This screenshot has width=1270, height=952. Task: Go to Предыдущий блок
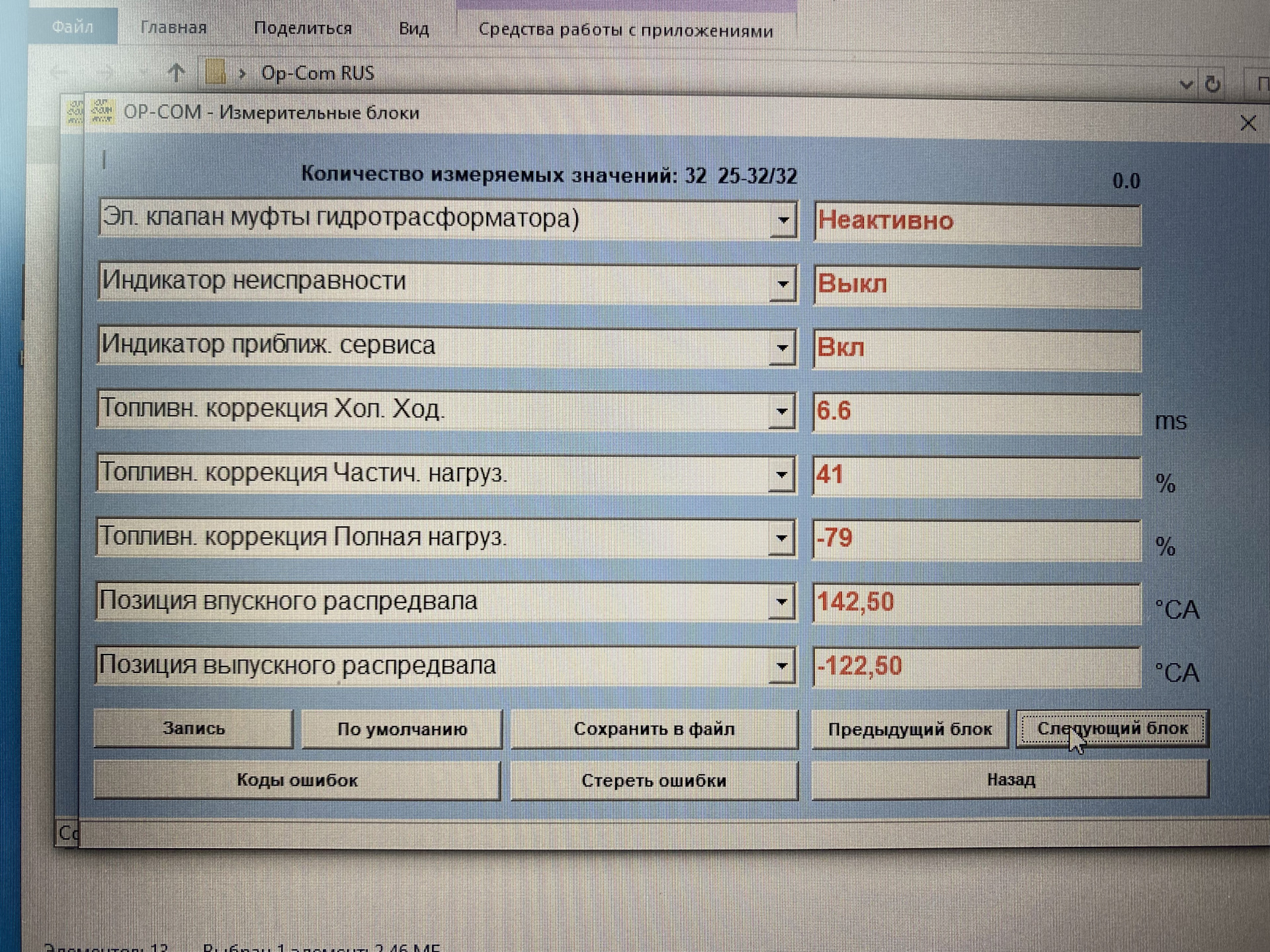point(910,729)
